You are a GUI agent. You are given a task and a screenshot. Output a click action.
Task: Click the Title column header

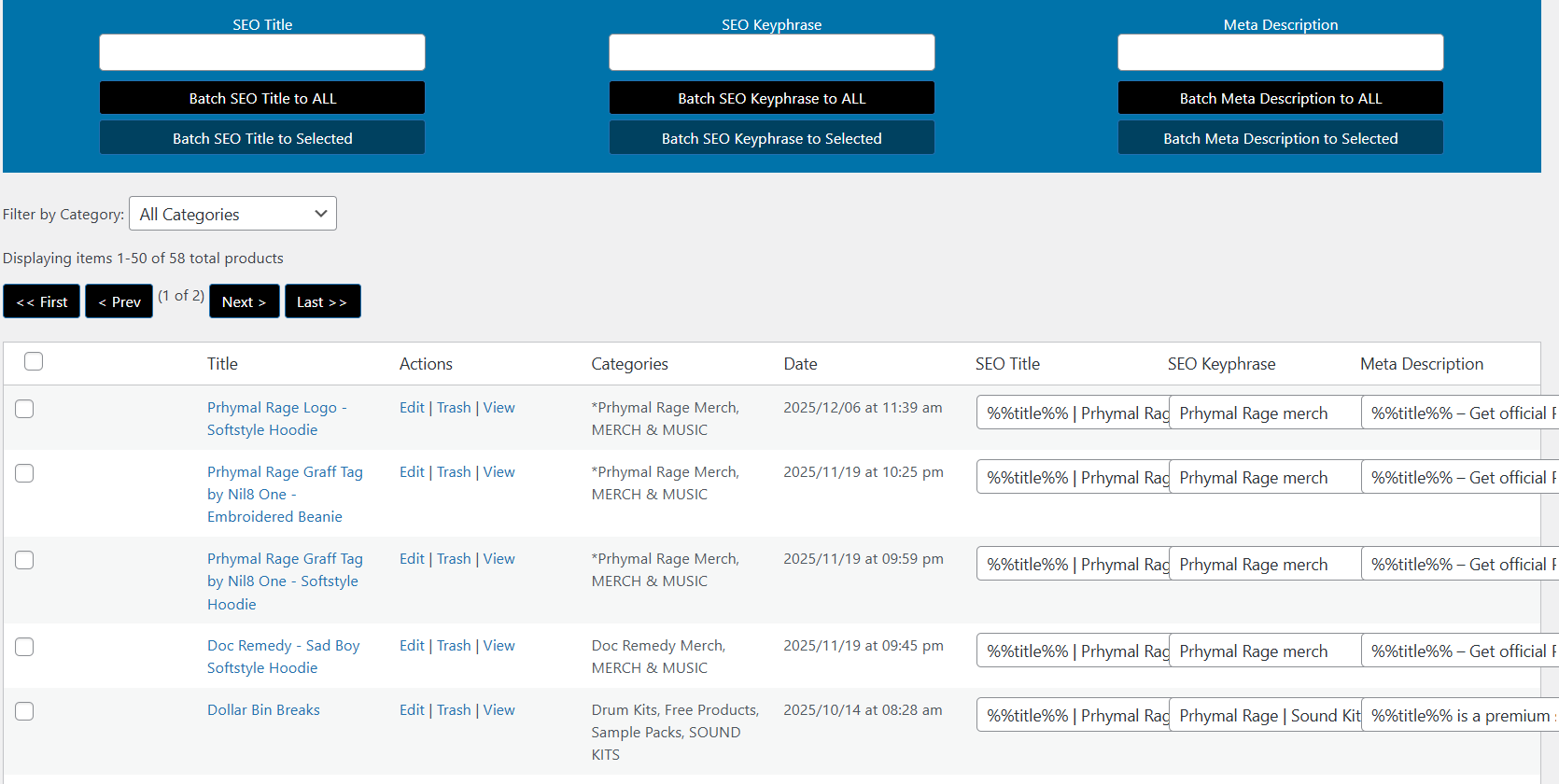(222, 364)
